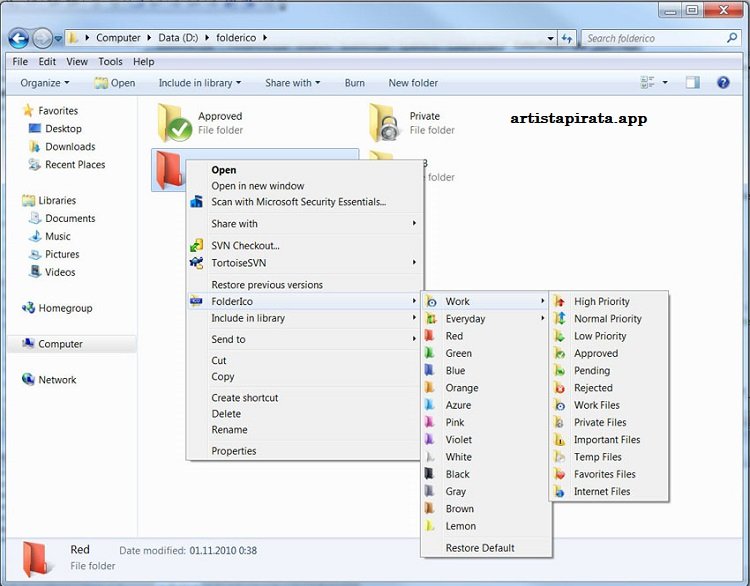
Task: Open the File menu
Action: 20,62
